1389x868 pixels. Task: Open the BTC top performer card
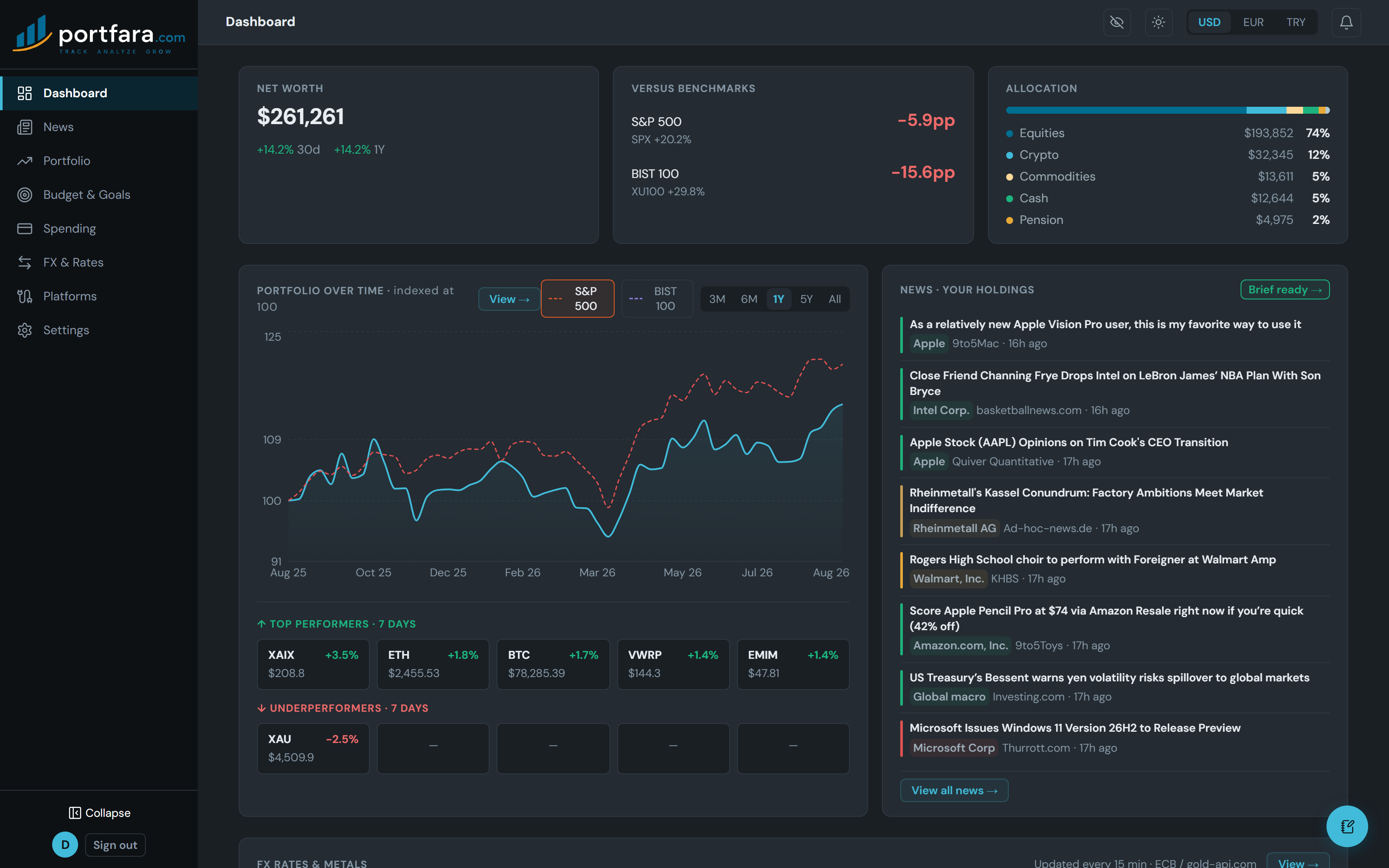[553, 664]
